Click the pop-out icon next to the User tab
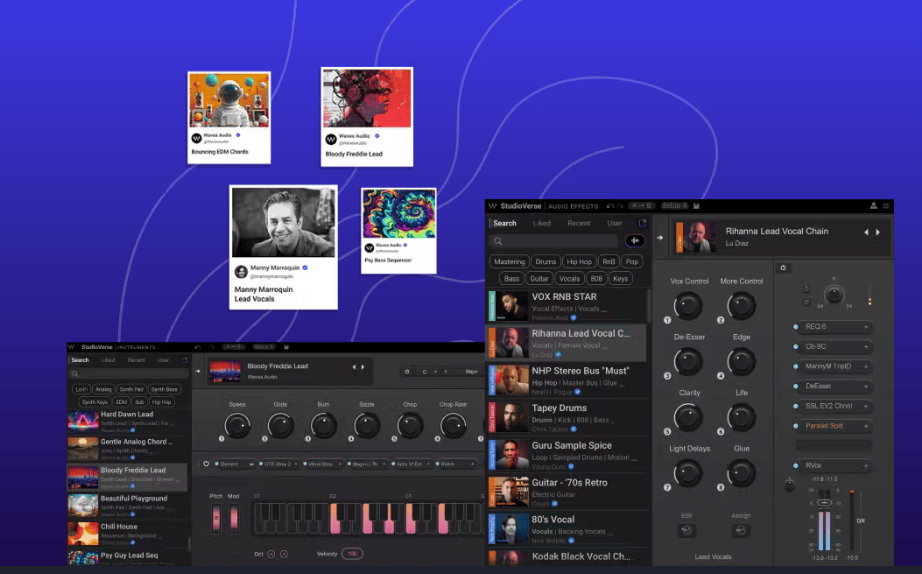Viewport: 922px width, 574px height. pos(642,223)
